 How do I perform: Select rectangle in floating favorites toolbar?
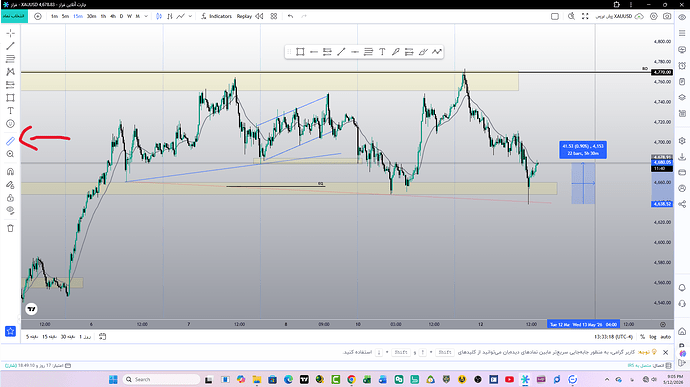point(300,52)
